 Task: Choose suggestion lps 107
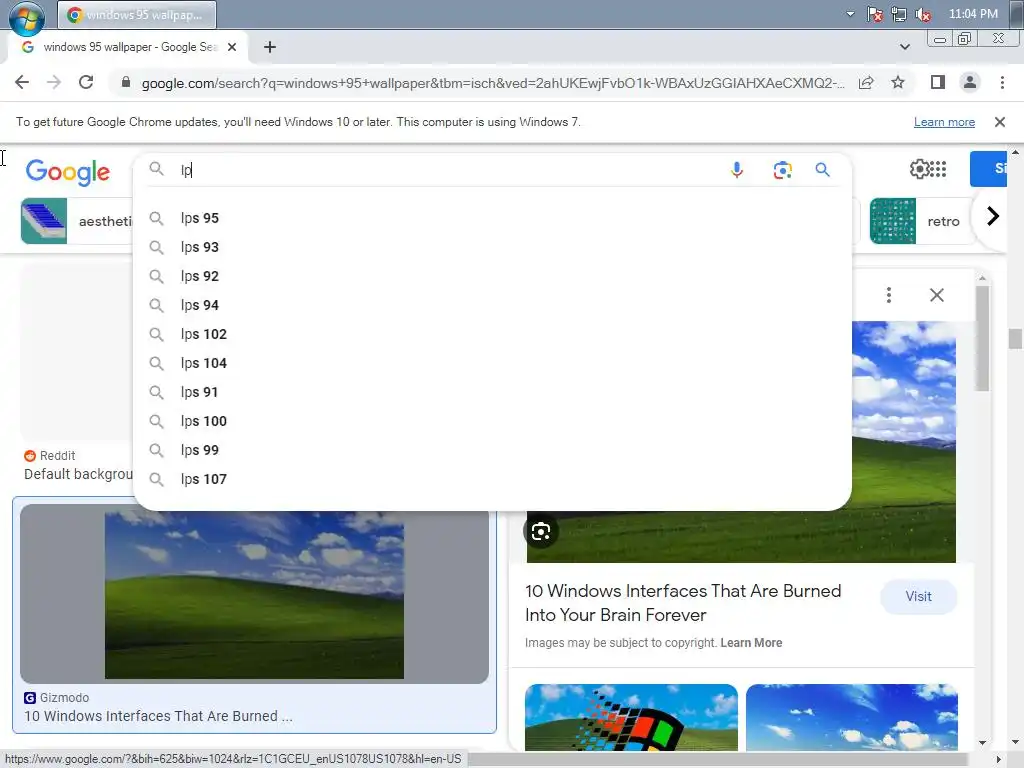click(492, 479)
